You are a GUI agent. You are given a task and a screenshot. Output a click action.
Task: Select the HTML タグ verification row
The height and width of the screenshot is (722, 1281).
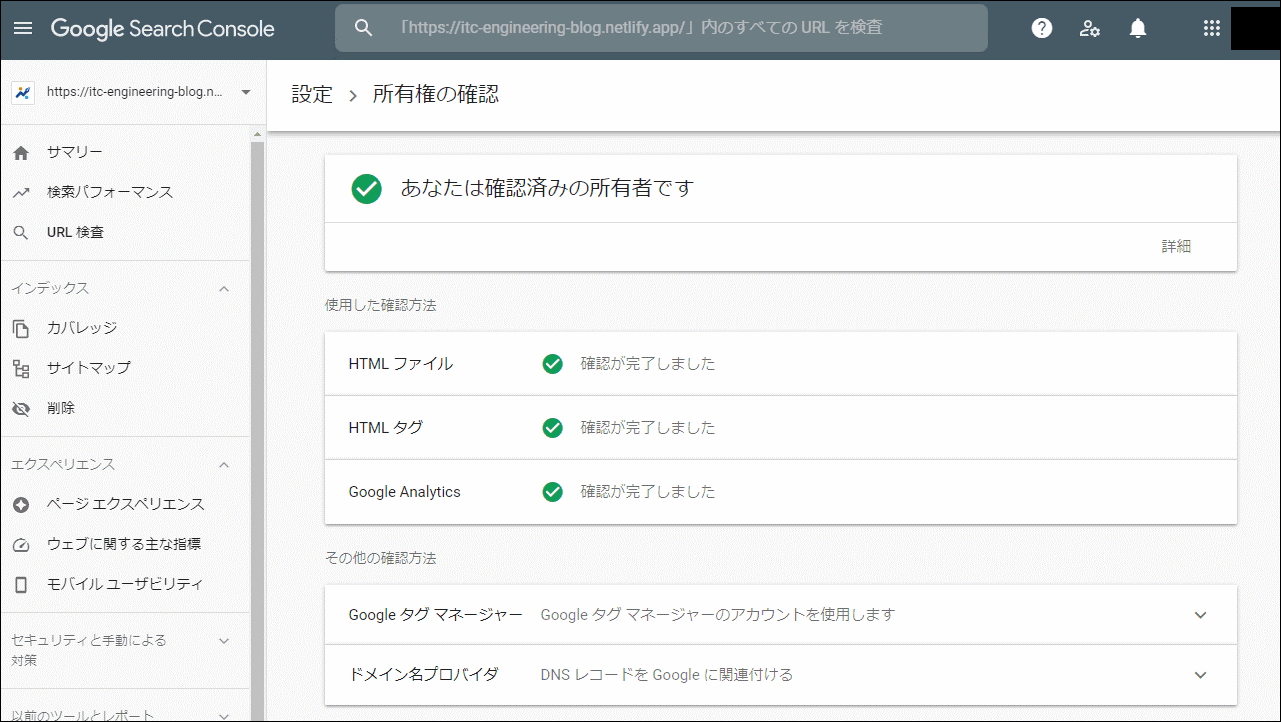(781, 428)
